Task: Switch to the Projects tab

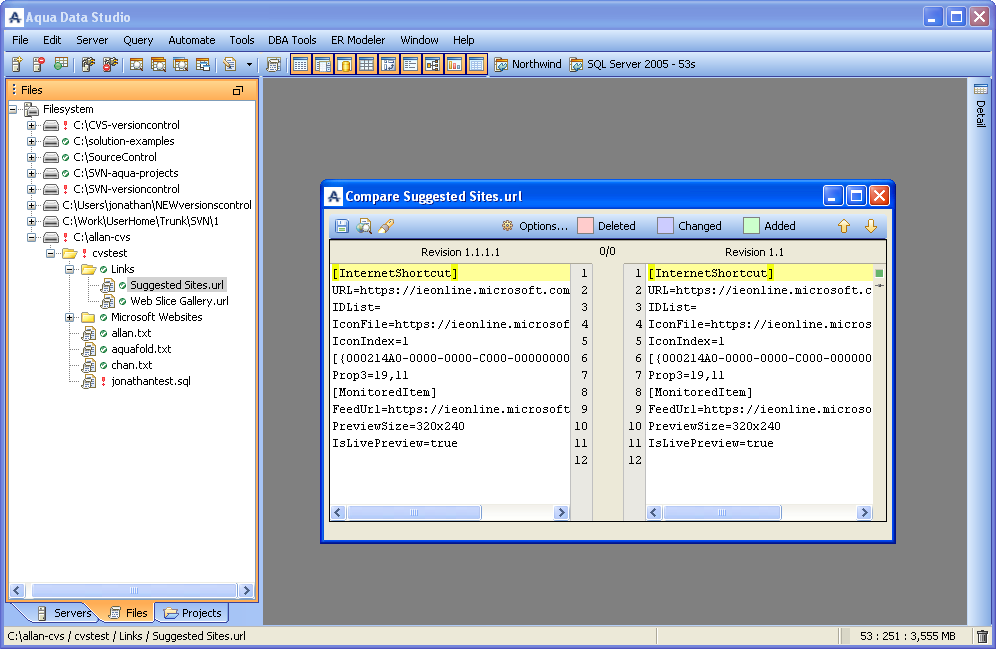Action: [192, 613]
